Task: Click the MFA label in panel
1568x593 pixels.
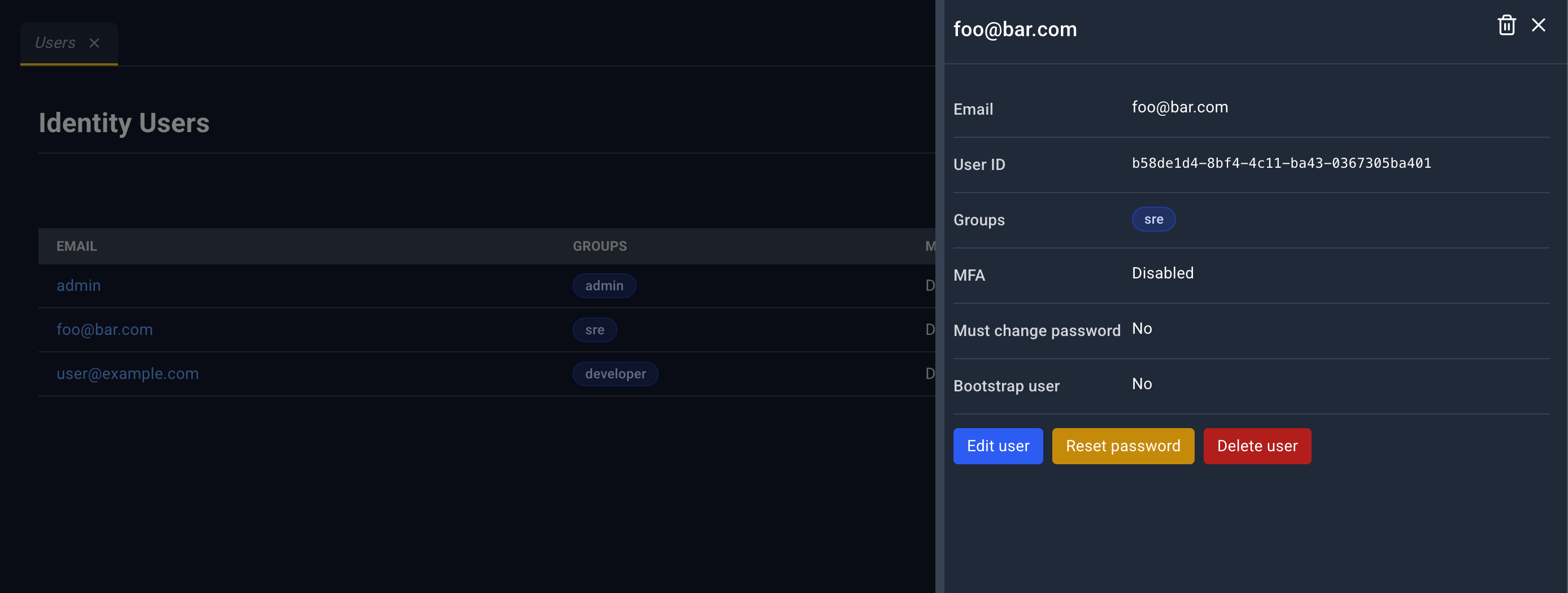Action: [x=969, y=275]
